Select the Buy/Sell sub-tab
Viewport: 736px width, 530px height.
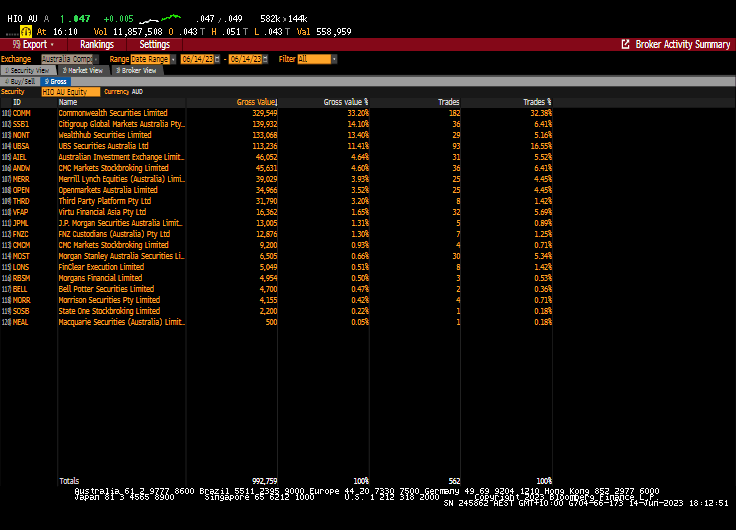coord(20,82)
